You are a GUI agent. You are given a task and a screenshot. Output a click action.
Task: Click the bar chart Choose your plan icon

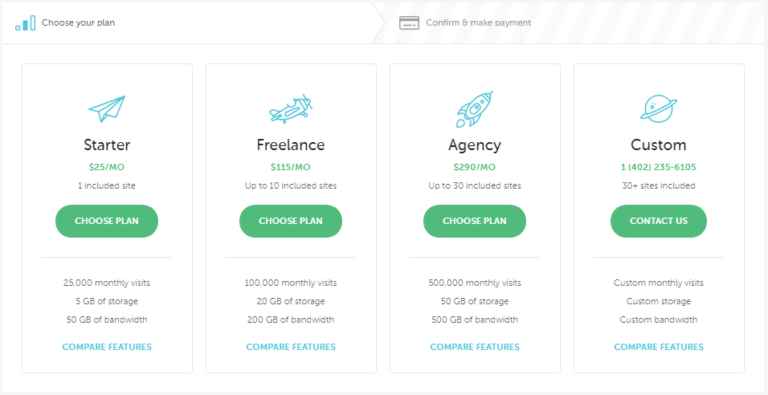point(25,23)
